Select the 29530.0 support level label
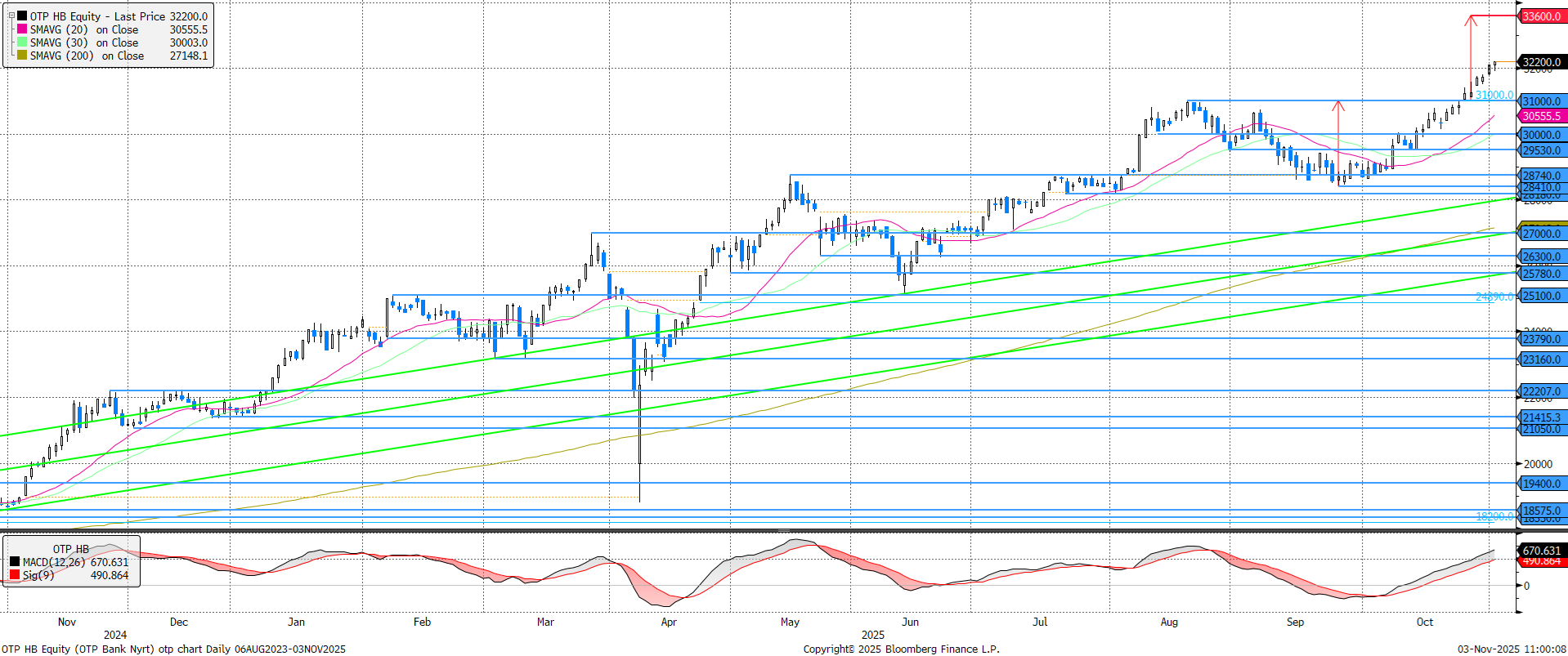The width and height of the screenshot is (1568, 656). click(x=1541, y=150)
